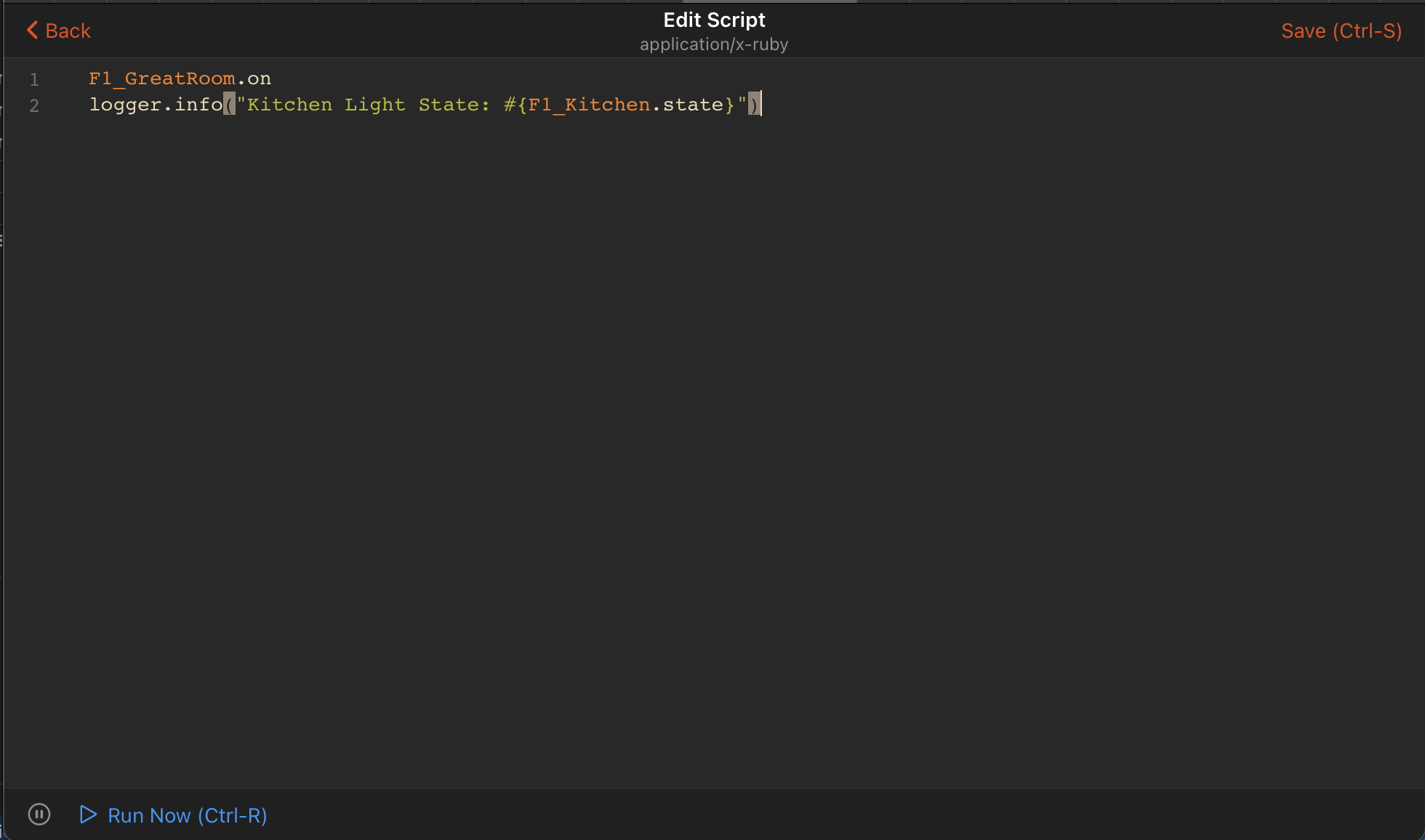The image size is (1425, 840).
Task: Click the visible sidebar sliver at screen's left edge
Action: point(2,240)
